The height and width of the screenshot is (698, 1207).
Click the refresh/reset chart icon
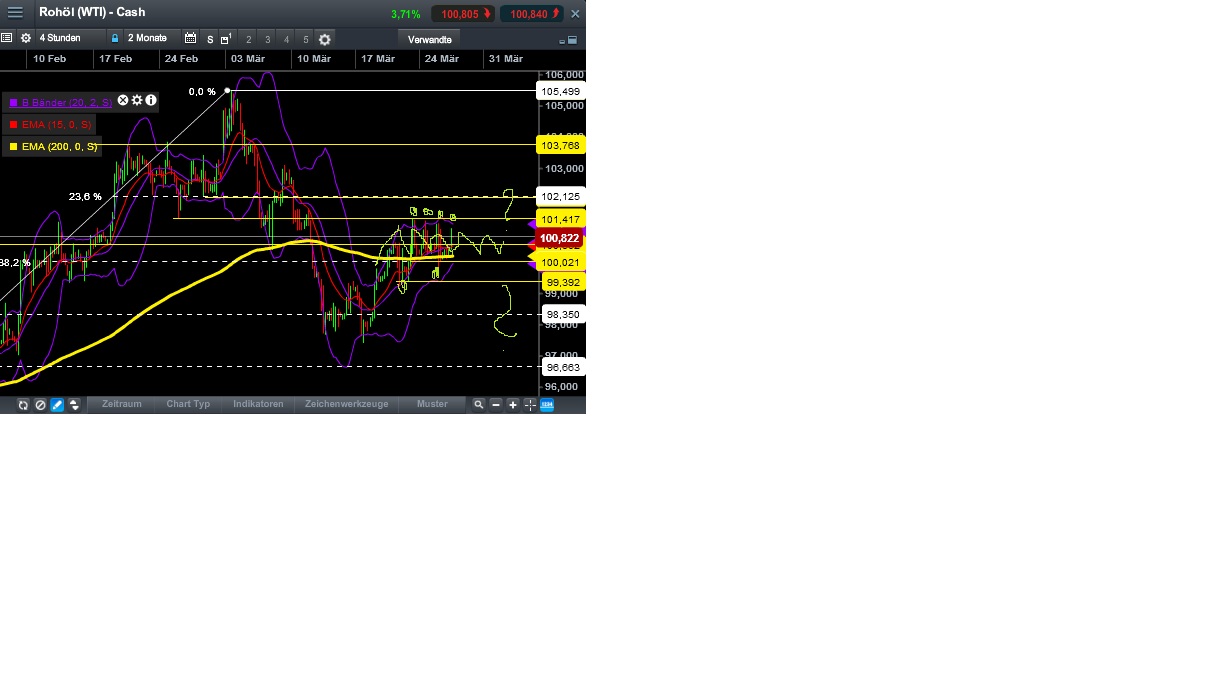coord(22,405)
